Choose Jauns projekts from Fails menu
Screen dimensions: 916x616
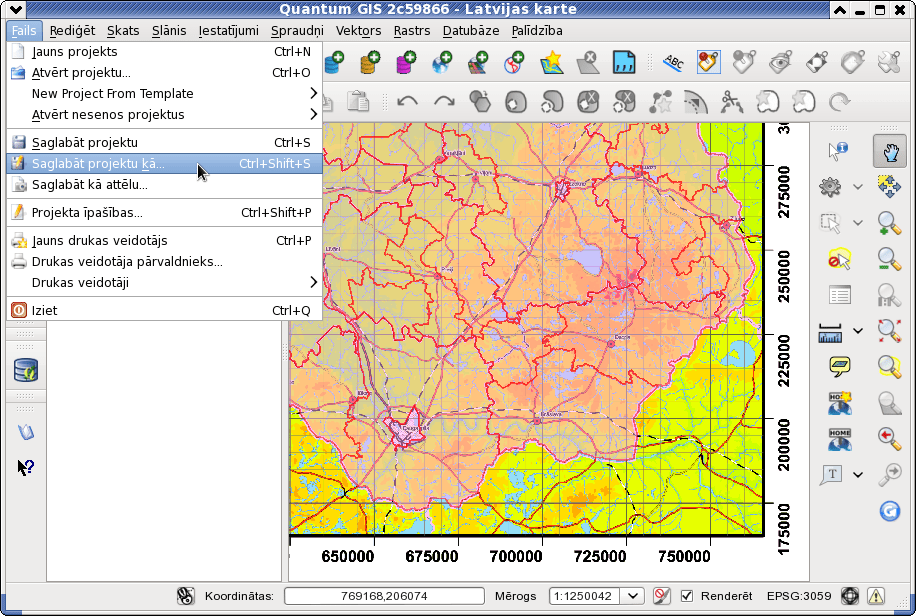point(164,51)
